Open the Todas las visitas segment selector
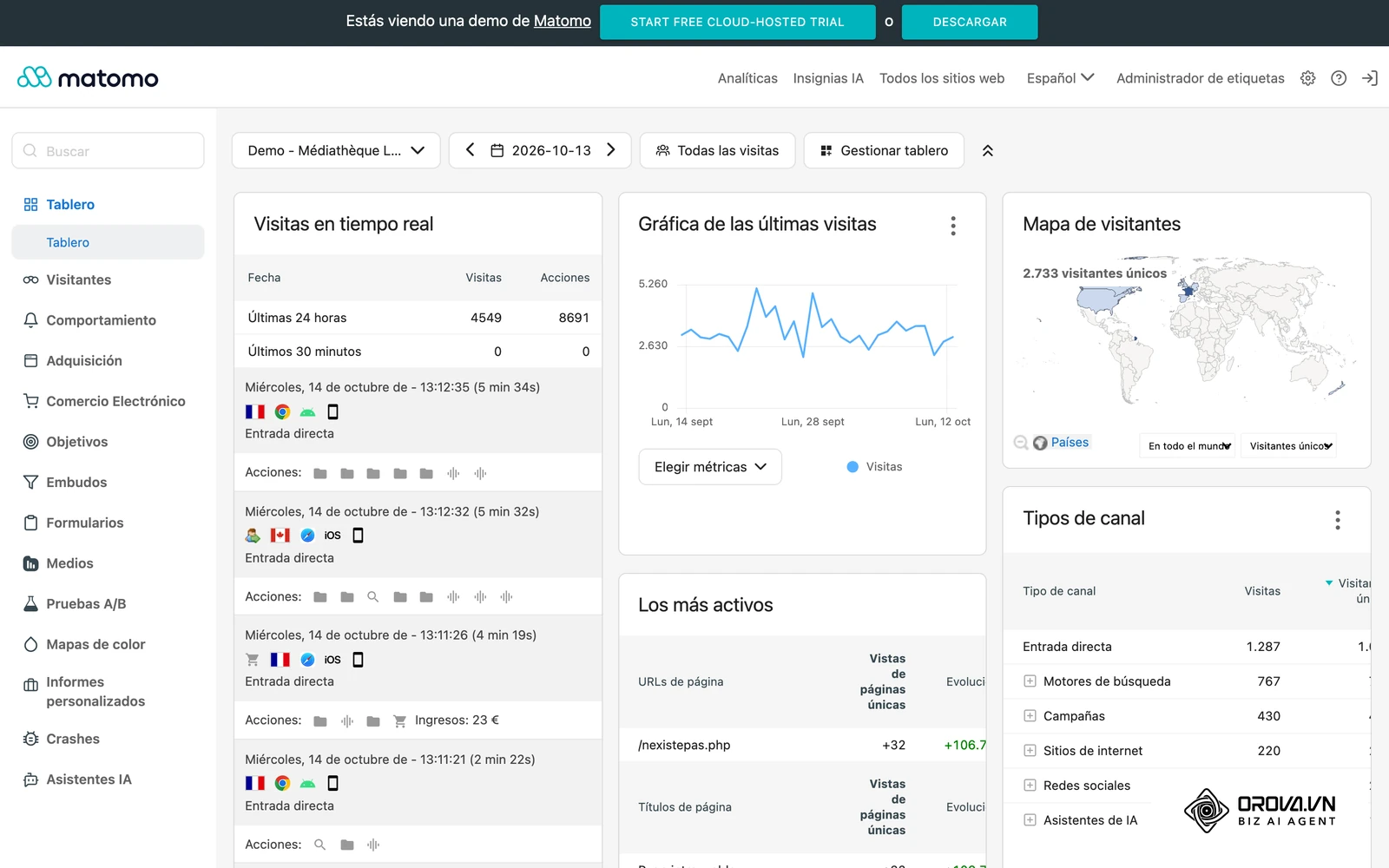Viewport: 1389px width, 868px height. (717, 150)
